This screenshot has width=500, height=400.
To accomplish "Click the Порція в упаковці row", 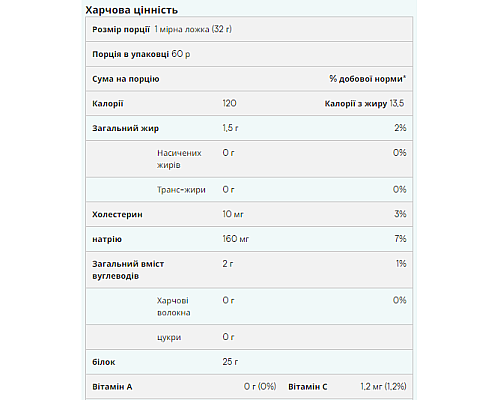I will [249, 54].
